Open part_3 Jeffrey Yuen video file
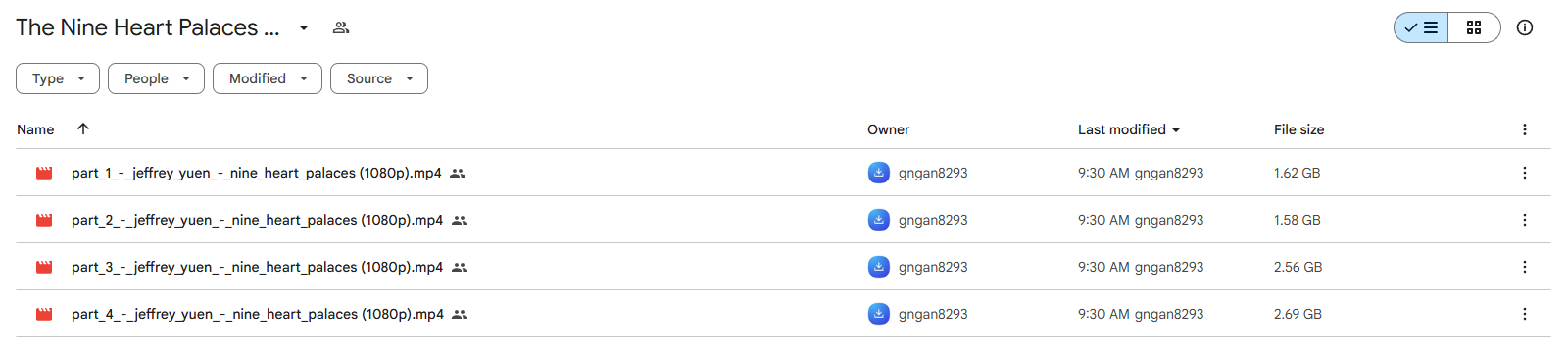The image size is (1568, 359). (257, 267)
